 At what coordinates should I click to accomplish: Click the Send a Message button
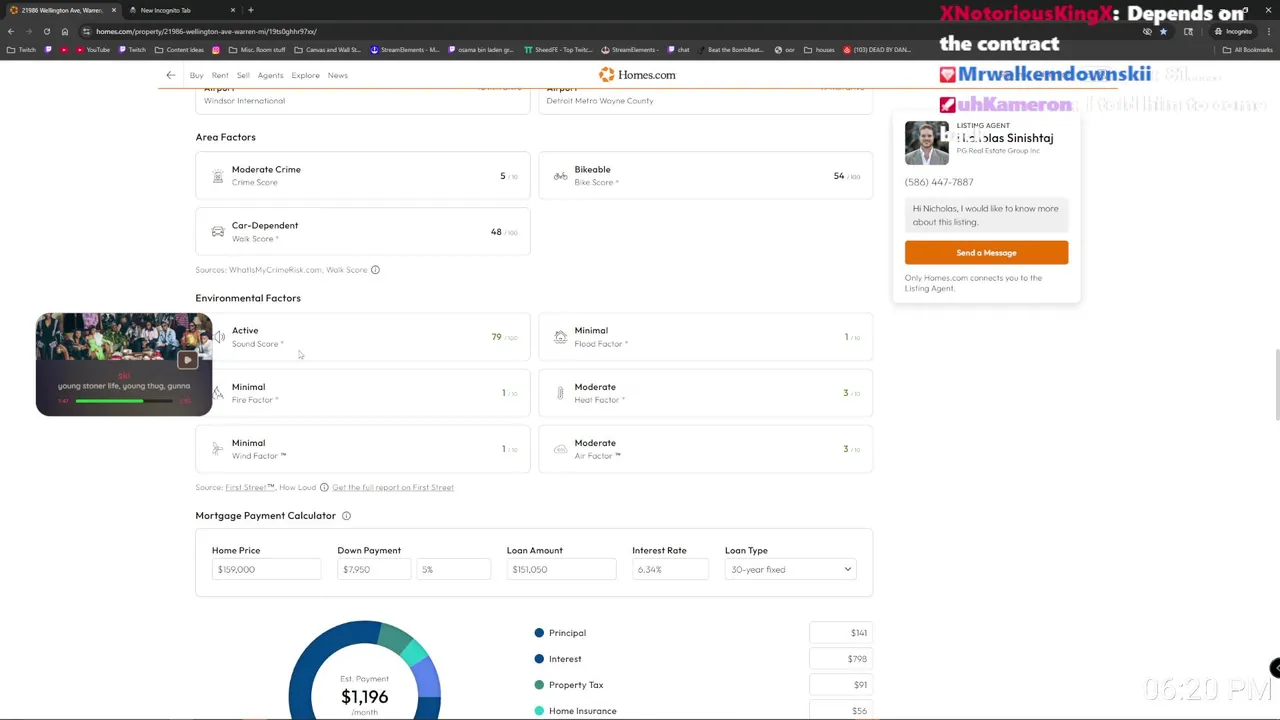pos(986,253)
